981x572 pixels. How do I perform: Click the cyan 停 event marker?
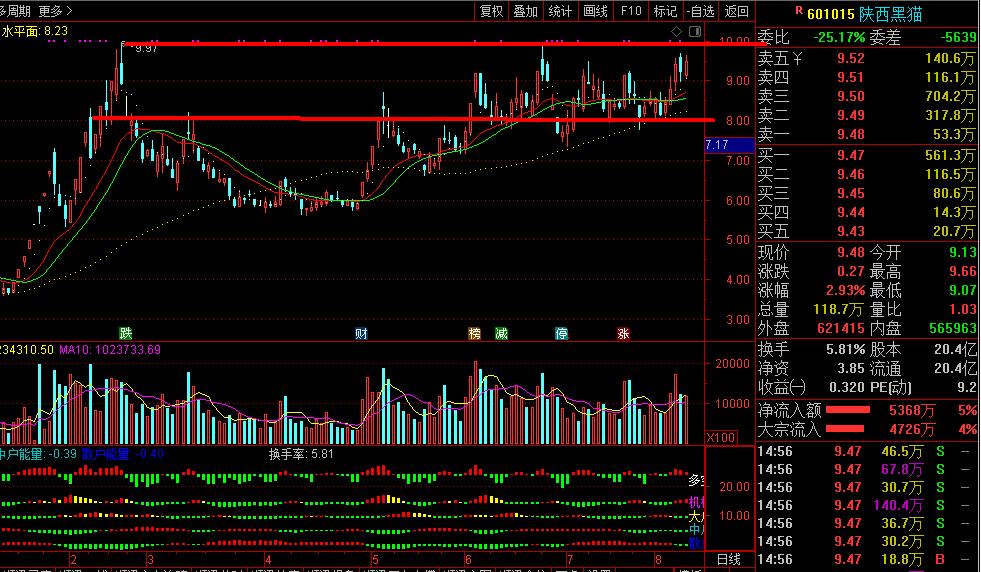(x=561, y=333)
